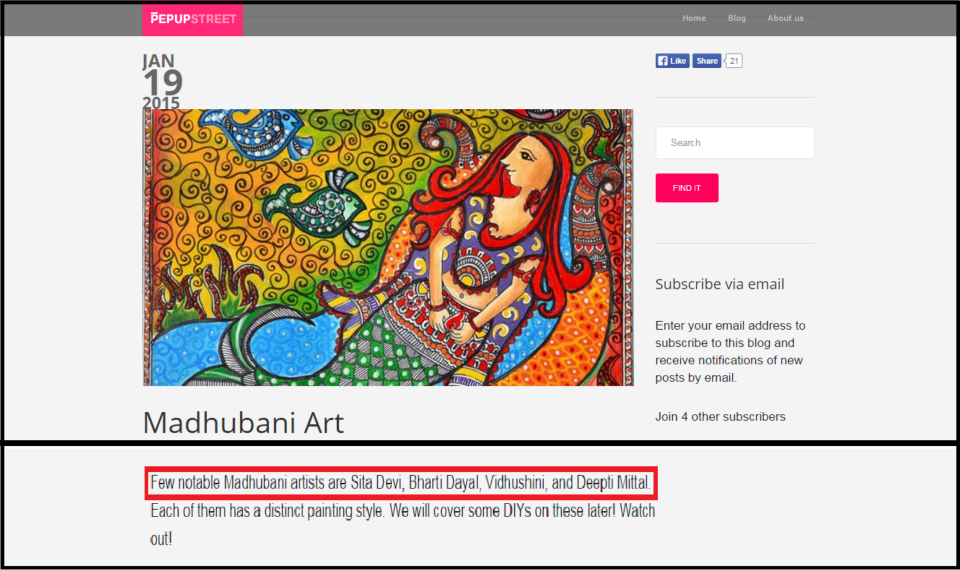Click the Enter your email address paragraph

(x=730, y=351)
